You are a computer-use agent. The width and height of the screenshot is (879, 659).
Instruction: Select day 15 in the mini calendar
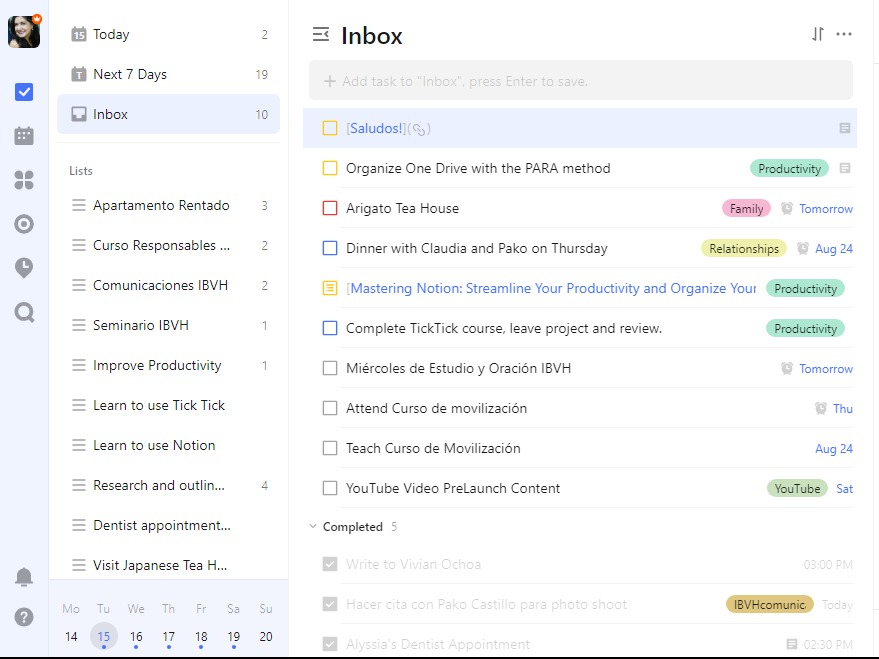click(104, 637)
